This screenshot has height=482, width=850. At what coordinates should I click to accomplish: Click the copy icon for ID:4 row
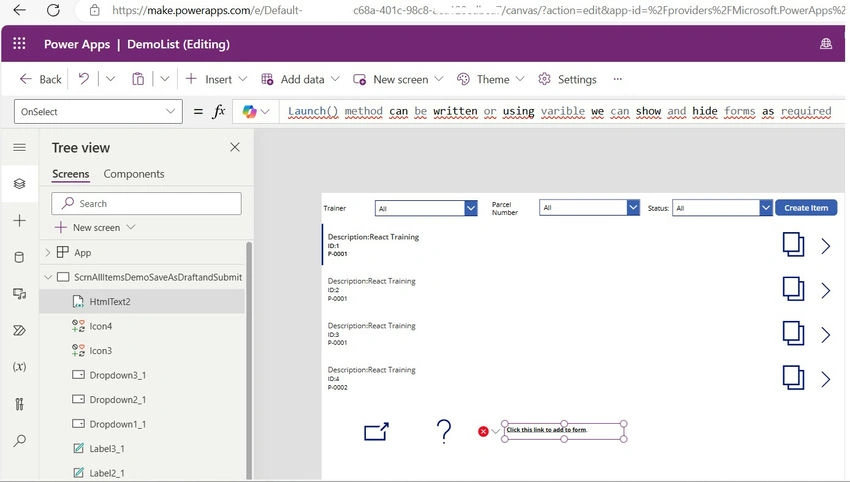click(x=793, y=377)
